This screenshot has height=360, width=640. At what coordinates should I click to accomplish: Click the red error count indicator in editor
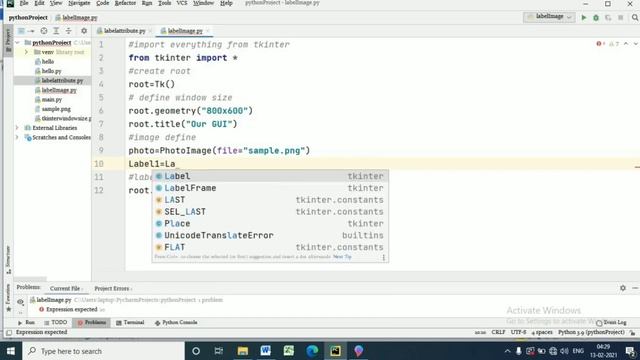[x=600, y=44]
